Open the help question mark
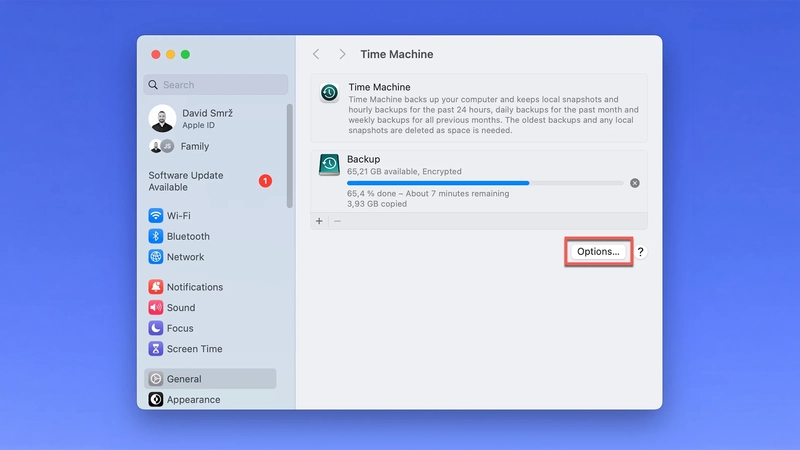Viewport: 800px width, 450px height. [x=640, y=252]
